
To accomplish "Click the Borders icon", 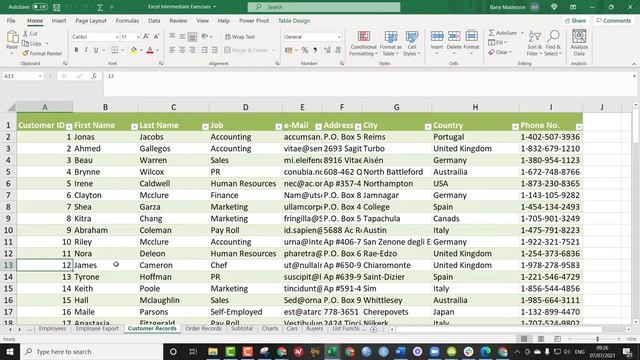I will coord(115,50).
